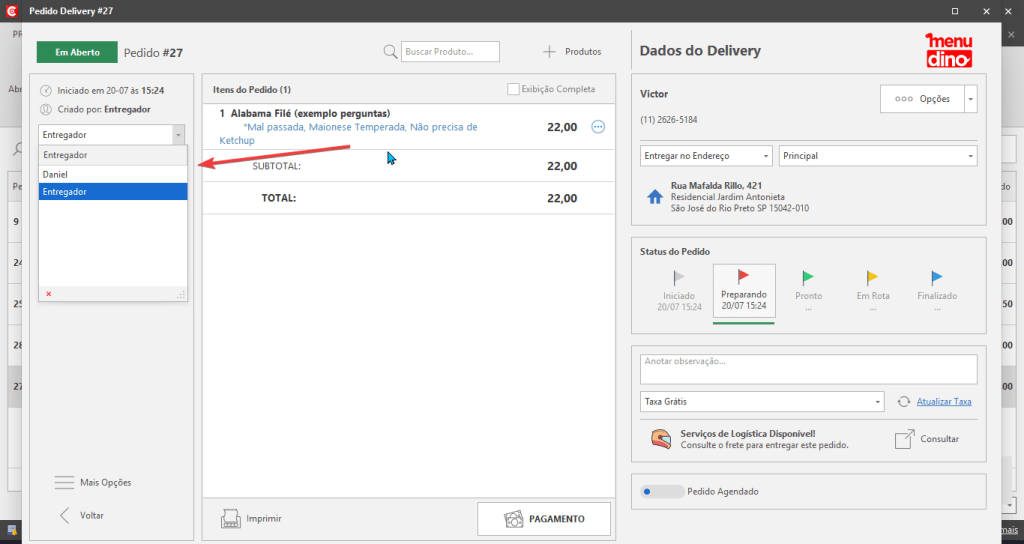The image size is (1024, 544).
Task: Expand the Opções button dropdown arrow
Action: 970,99
